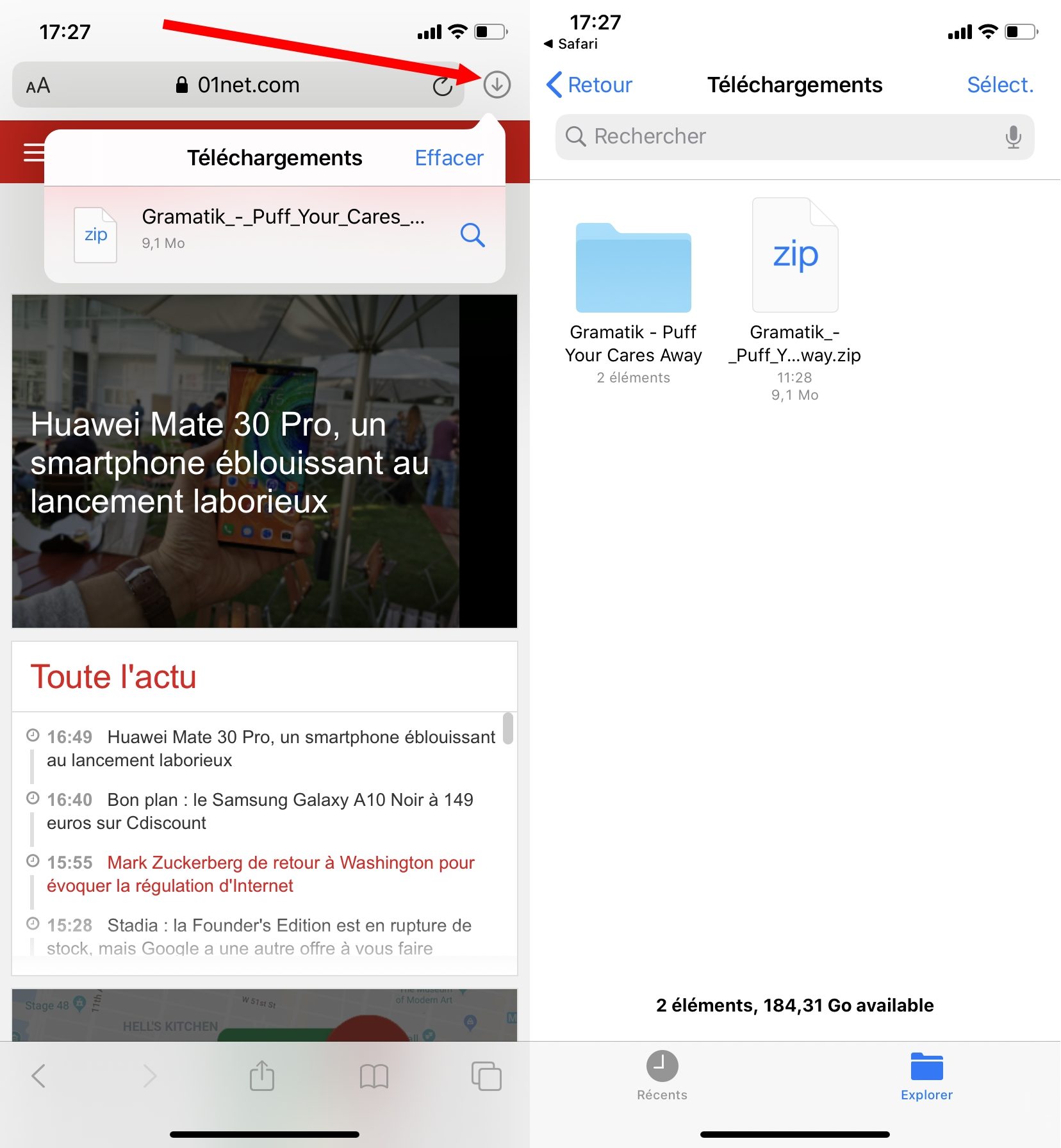Image resolution: width=1061 pixels, height=1148 pixels.
Task: Tap the Rechercher search field
Action: [x=794, y=136]
